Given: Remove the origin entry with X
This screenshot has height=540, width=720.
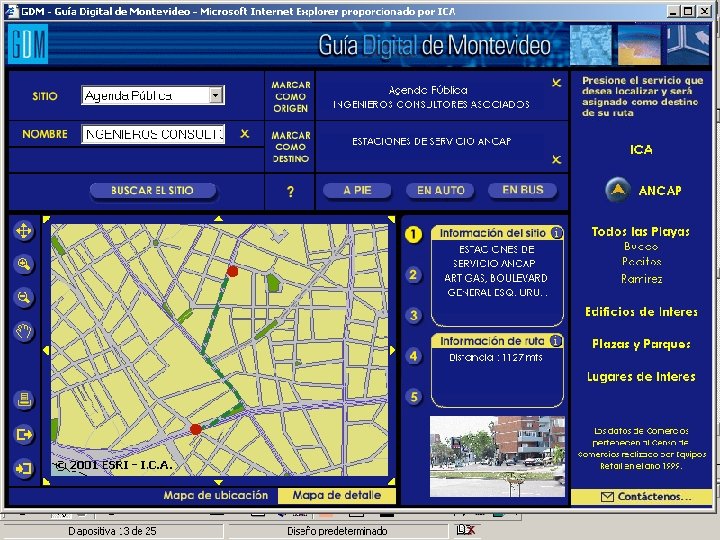Looking at the screenshot, I should pyautogui.click(x=557, y=83).
